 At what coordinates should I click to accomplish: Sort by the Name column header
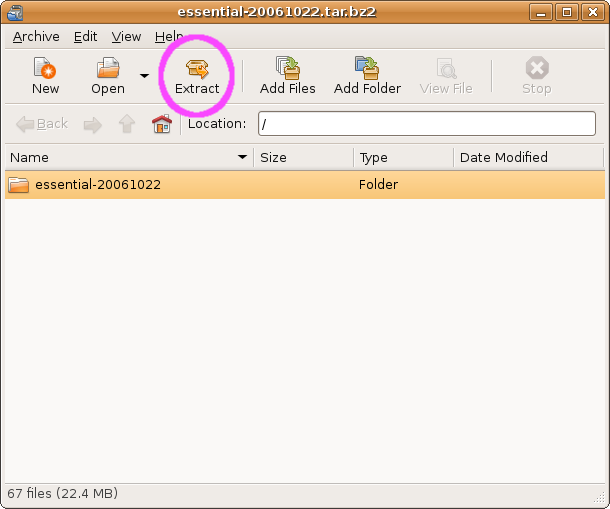point(129,158)
